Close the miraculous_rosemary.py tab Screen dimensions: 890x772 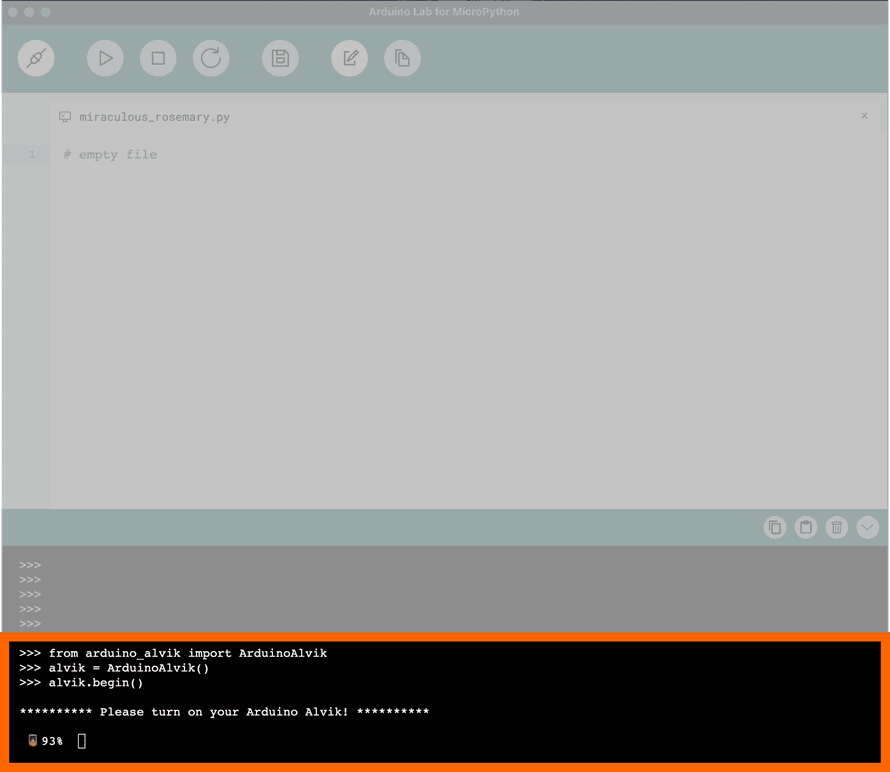point(864,116)
